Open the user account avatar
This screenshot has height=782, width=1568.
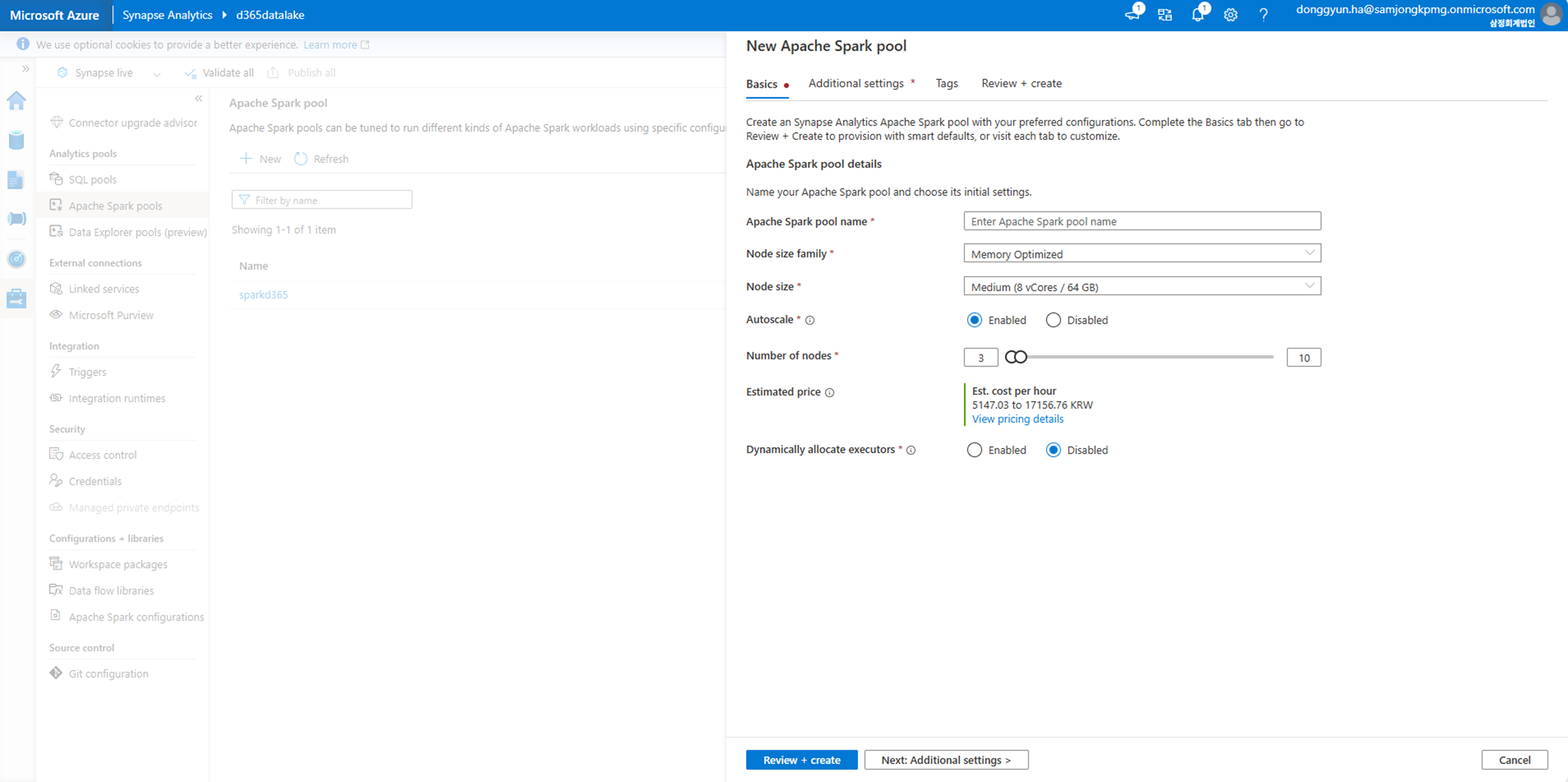(1552, 15)
